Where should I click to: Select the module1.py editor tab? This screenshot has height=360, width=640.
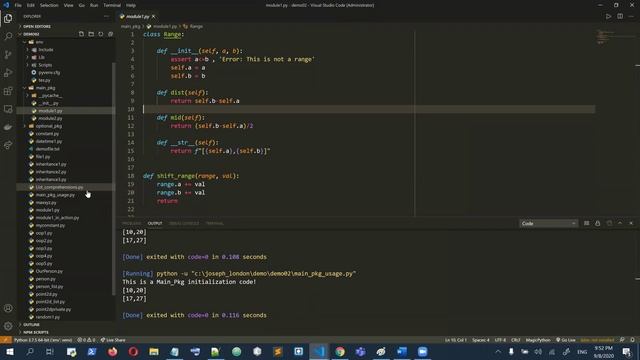point(138,16)
